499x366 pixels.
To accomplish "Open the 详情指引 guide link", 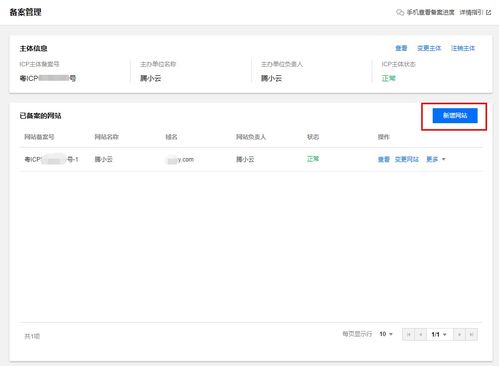I will 471,12.
